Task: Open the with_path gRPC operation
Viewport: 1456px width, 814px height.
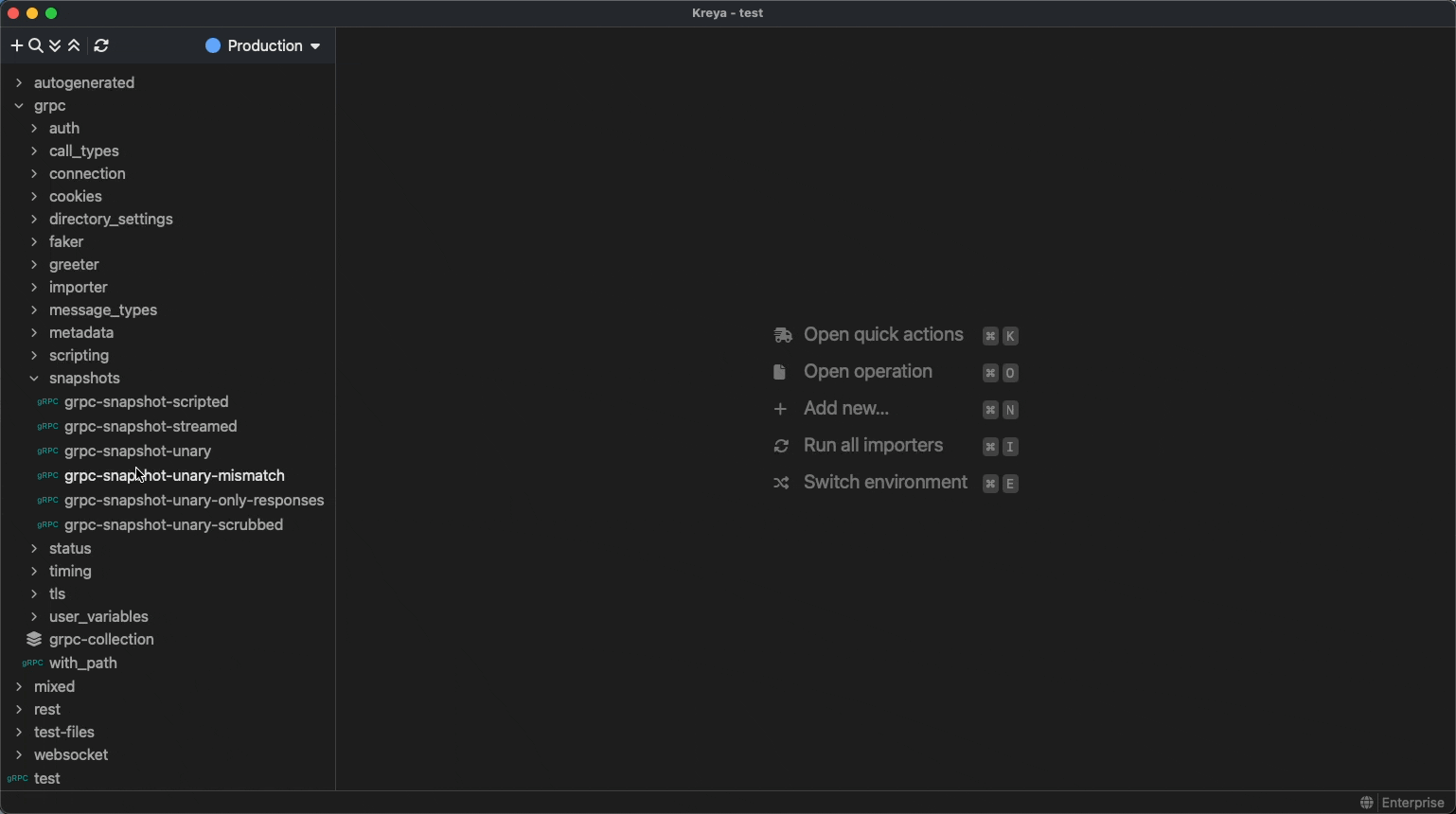Action: (82, 664)
